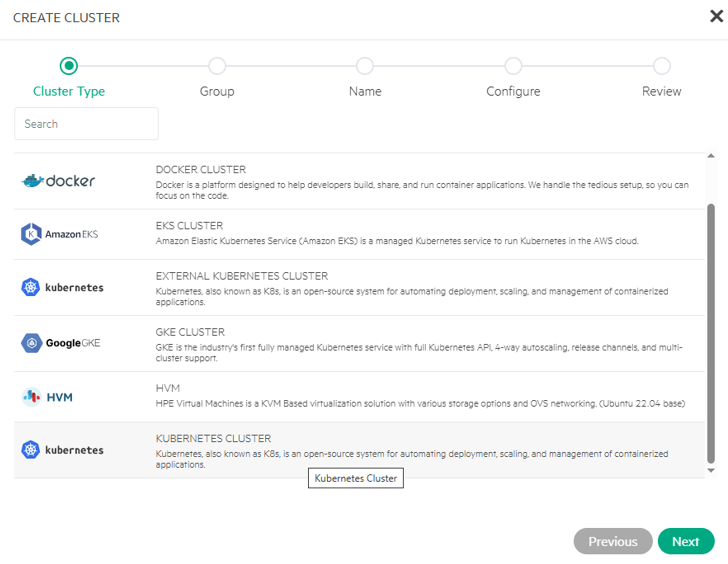Image resolution: width=728 pixels, height=564 pixels.
Task: Jump to the Review step circle
Action: point(662,66)
